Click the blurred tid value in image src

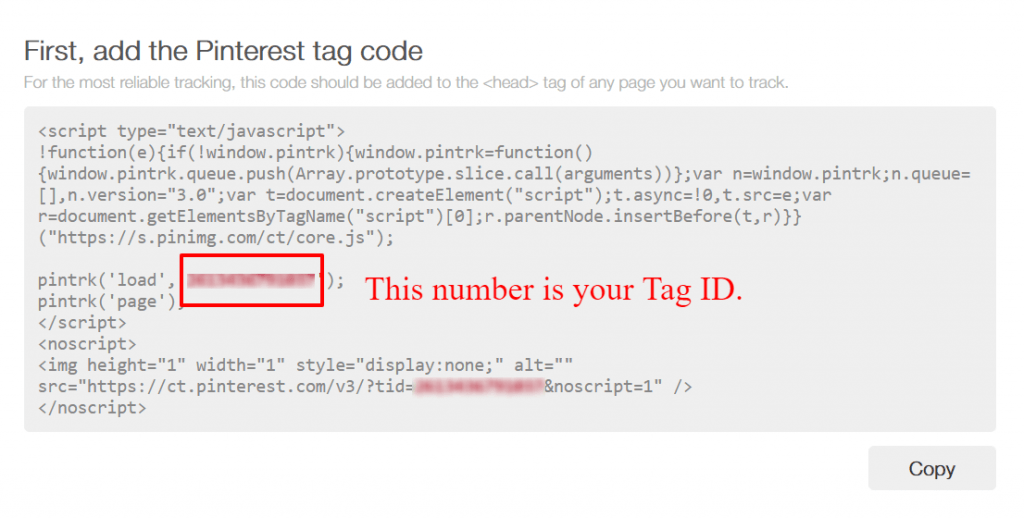coord(479,387)
